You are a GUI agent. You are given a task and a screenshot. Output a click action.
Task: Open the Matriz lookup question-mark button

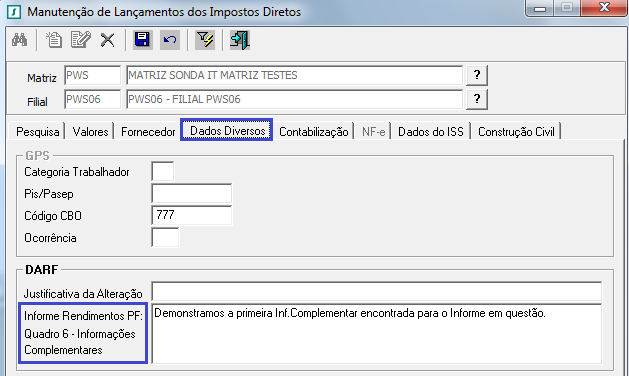click(477, 75)
